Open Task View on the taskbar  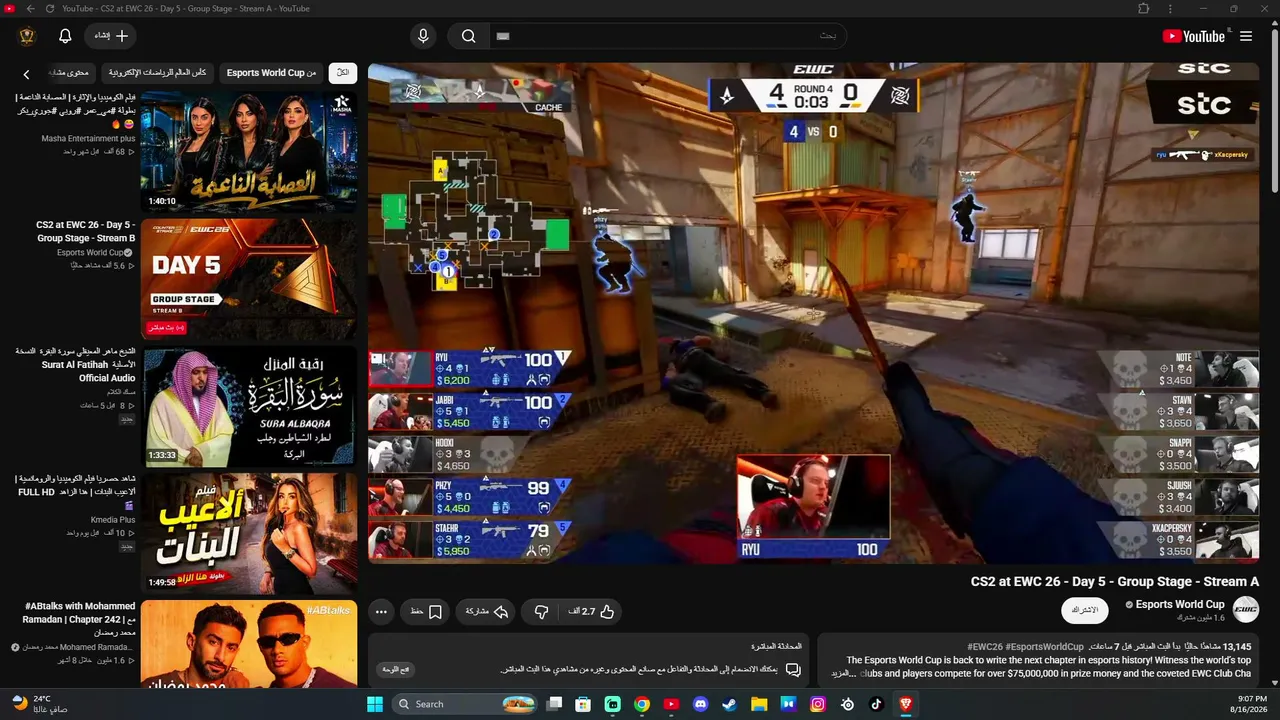(554, 704)
